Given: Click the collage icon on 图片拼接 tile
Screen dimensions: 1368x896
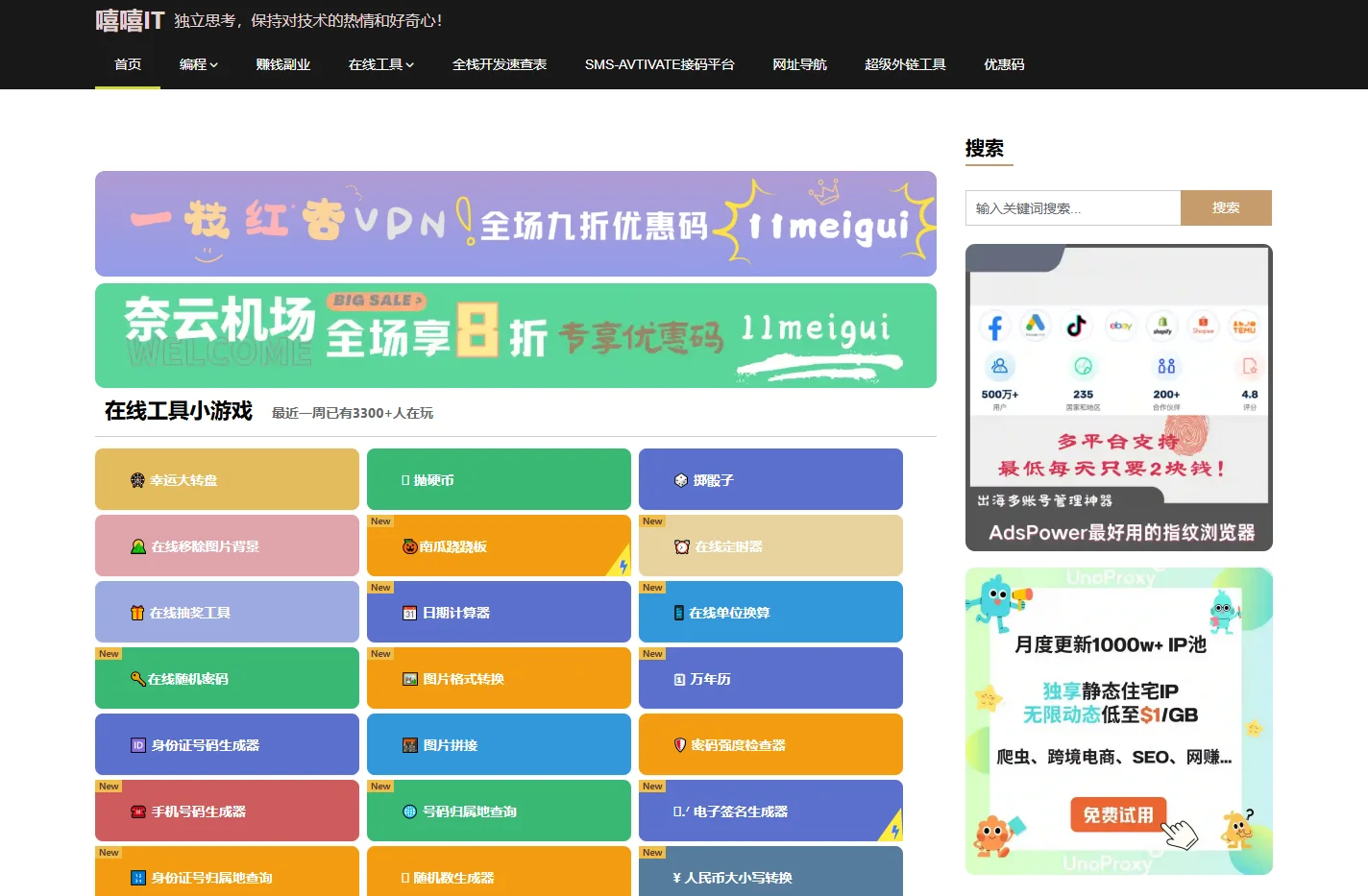Looking at the screenshot, I should (410, 745).
